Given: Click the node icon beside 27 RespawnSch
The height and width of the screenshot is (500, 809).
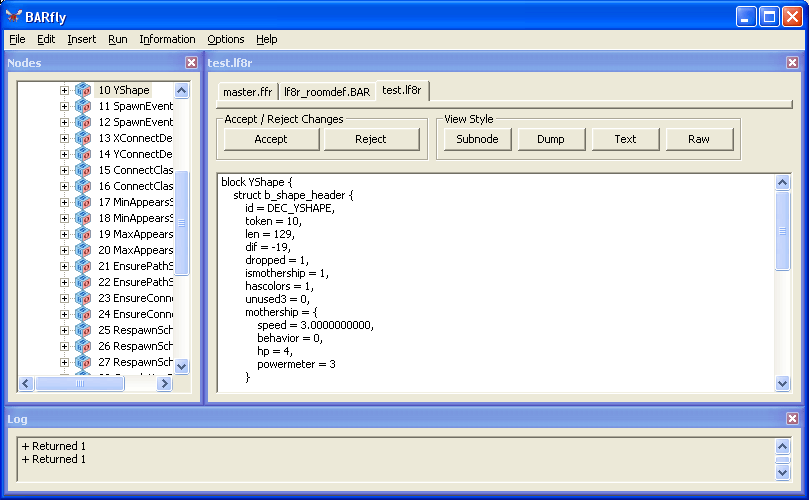Looking at the screenshot, I should (x=83, y=362).
